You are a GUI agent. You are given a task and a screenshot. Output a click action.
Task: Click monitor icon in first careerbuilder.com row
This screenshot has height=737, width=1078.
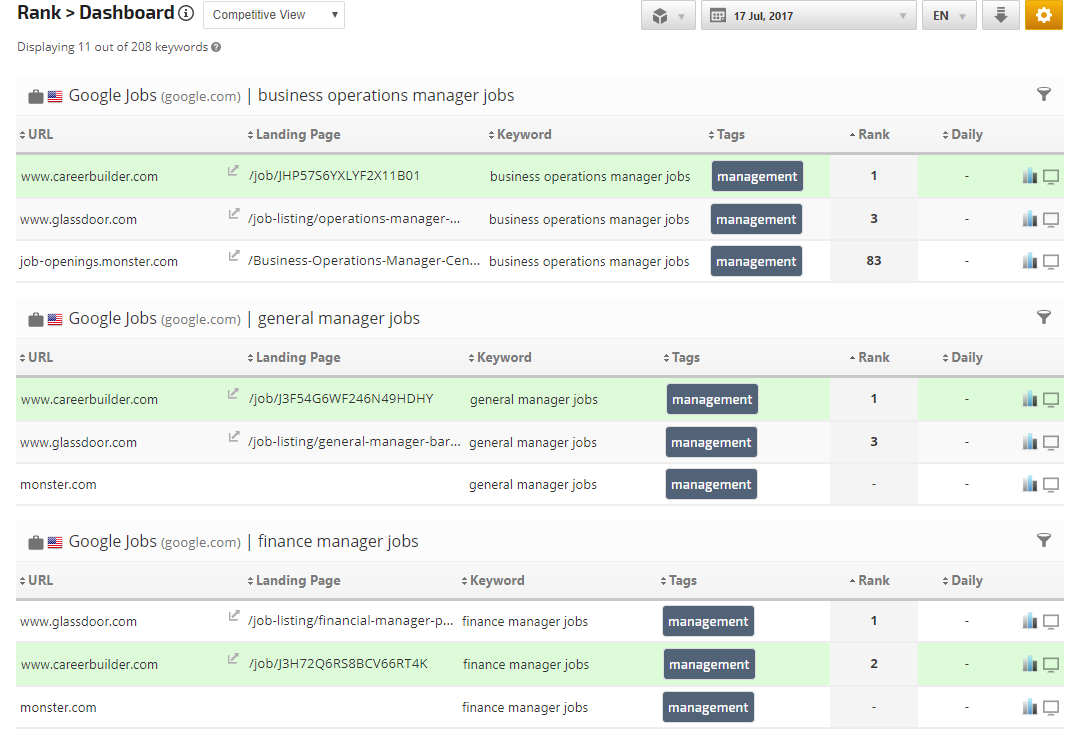point(1051,177)
